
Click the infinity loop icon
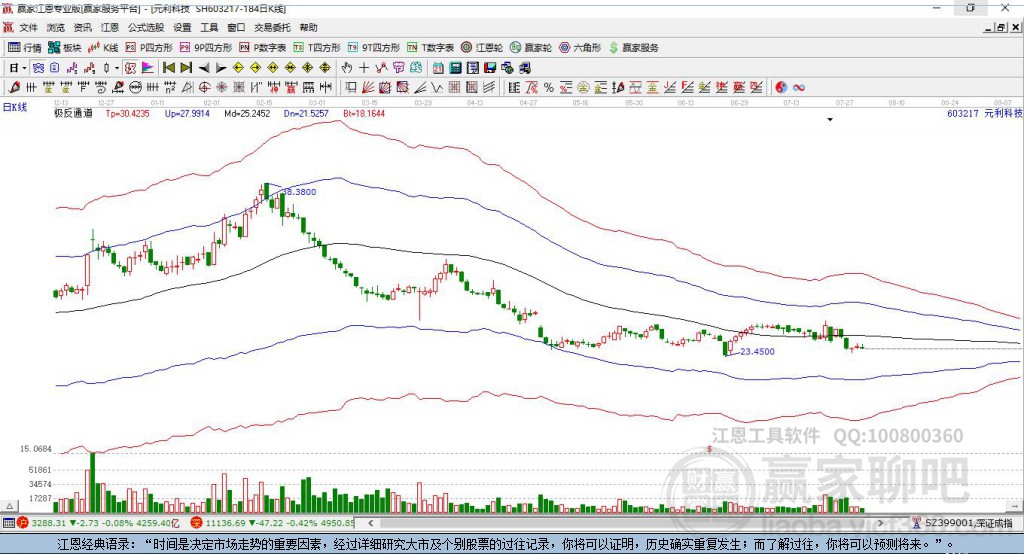coord(799,87)
